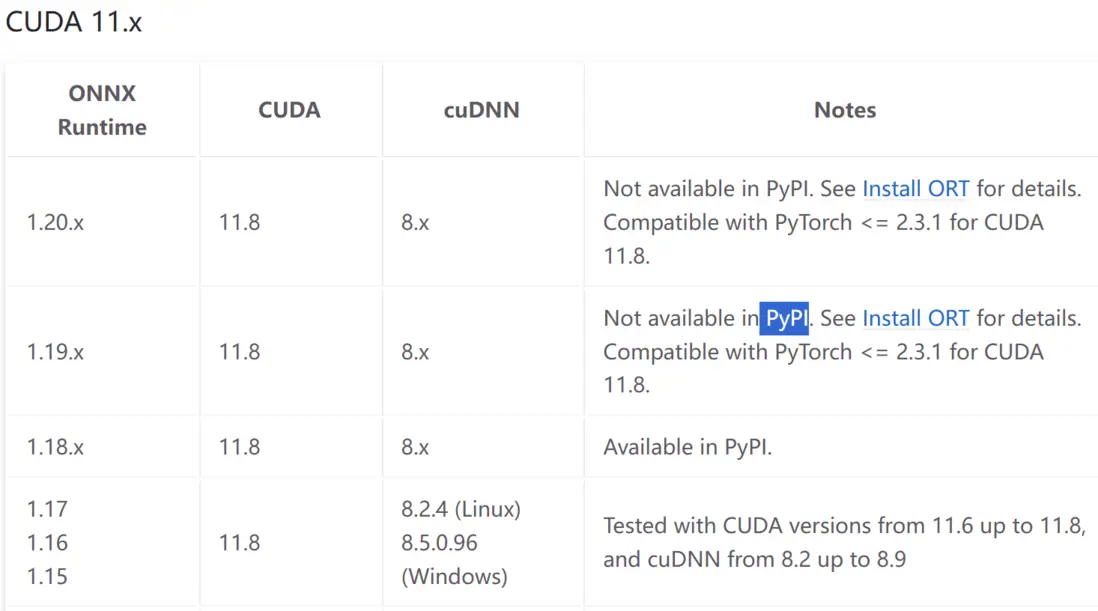Click the "Available in PyPI." note
Image resolution: width=1098 pixels, height=611 pixels.
click(687, 447)
